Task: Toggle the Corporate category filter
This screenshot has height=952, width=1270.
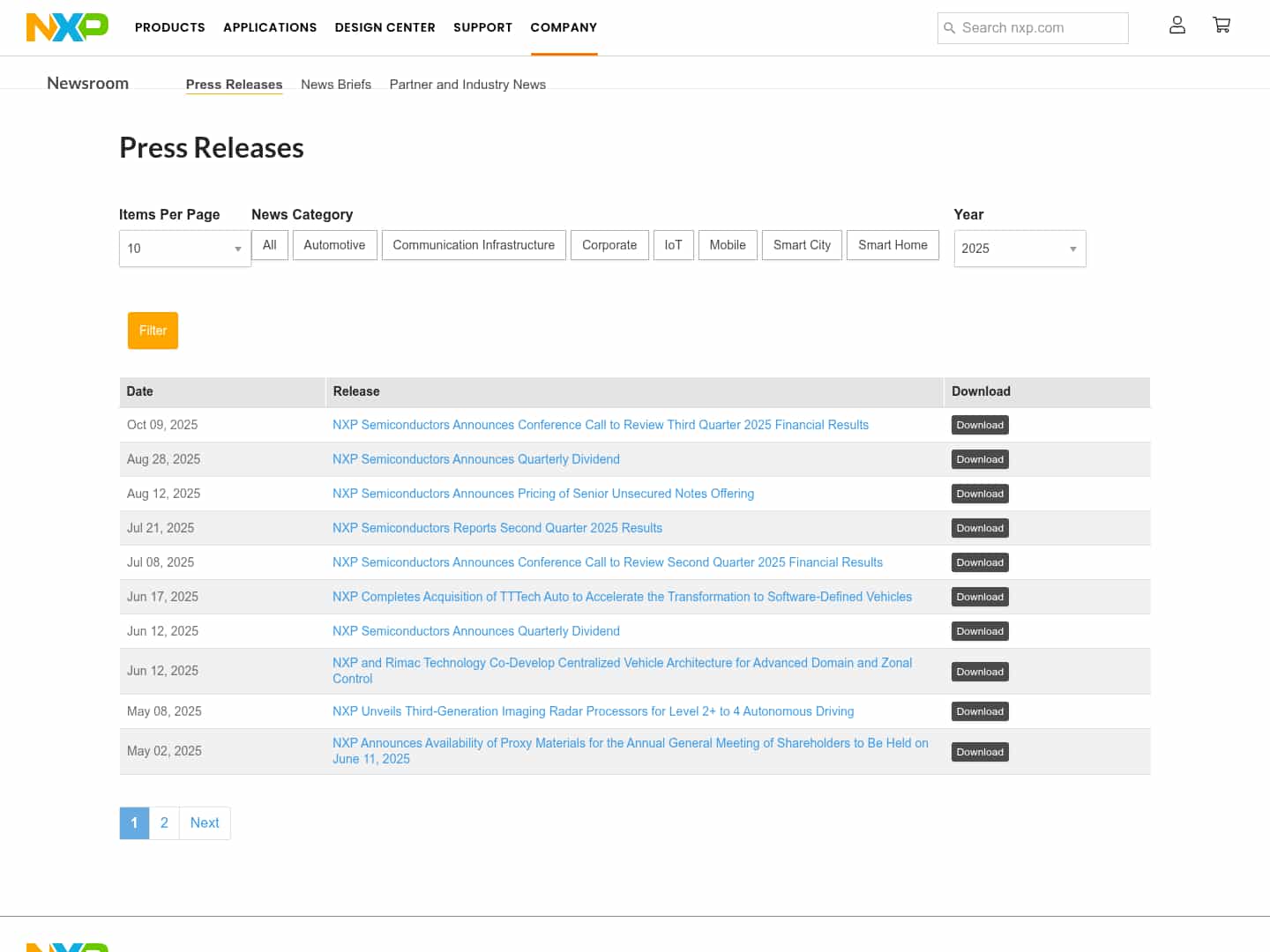Action: [x=609, y=245]
